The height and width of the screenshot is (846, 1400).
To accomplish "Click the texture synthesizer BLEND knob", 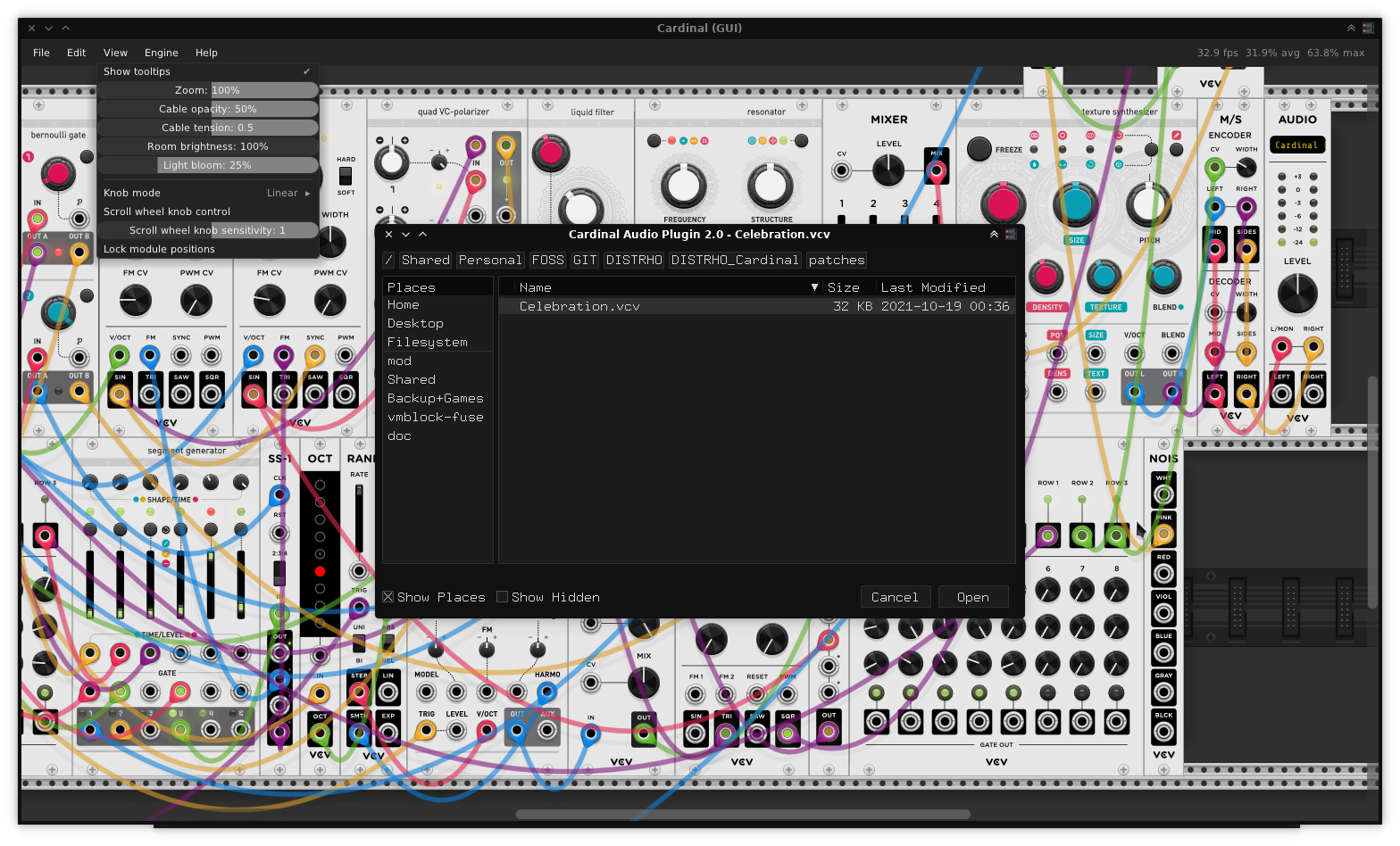I will [1163, 278].
